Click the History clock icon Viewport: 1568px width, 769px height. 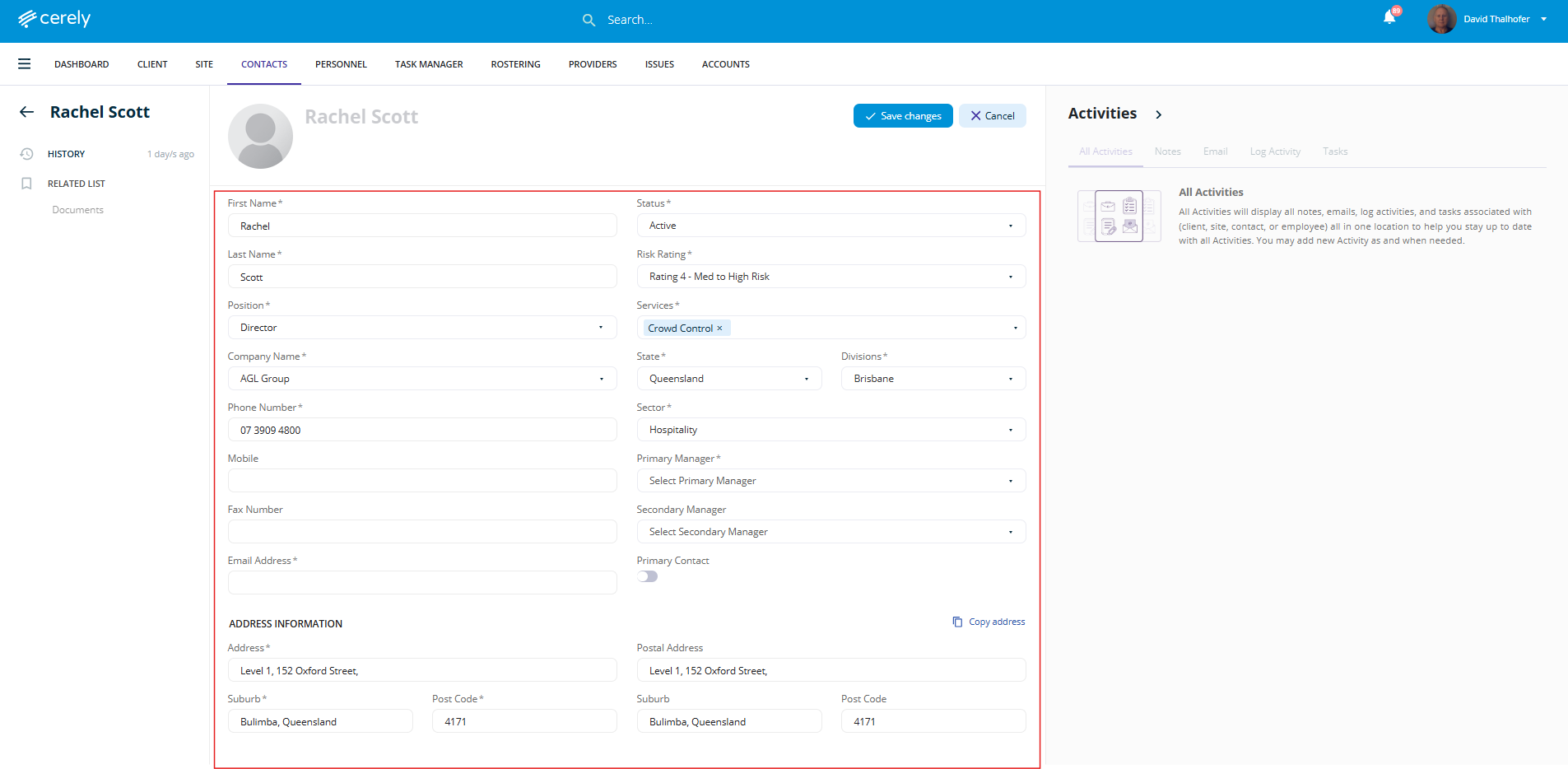[x=26, y=154]
